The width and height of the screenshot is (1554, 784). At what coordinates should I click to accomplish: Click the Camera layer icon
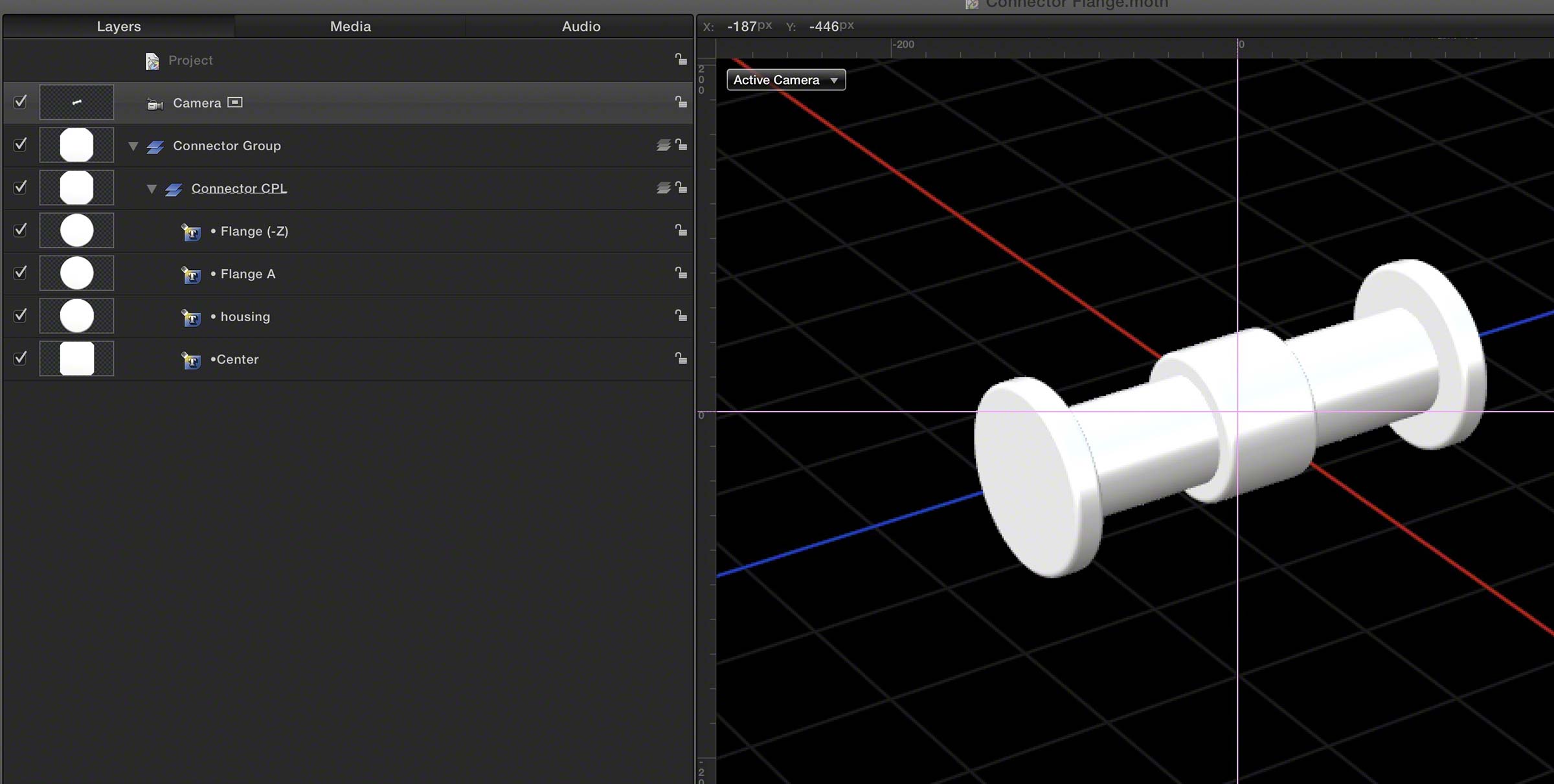click(x=155, y=104)
